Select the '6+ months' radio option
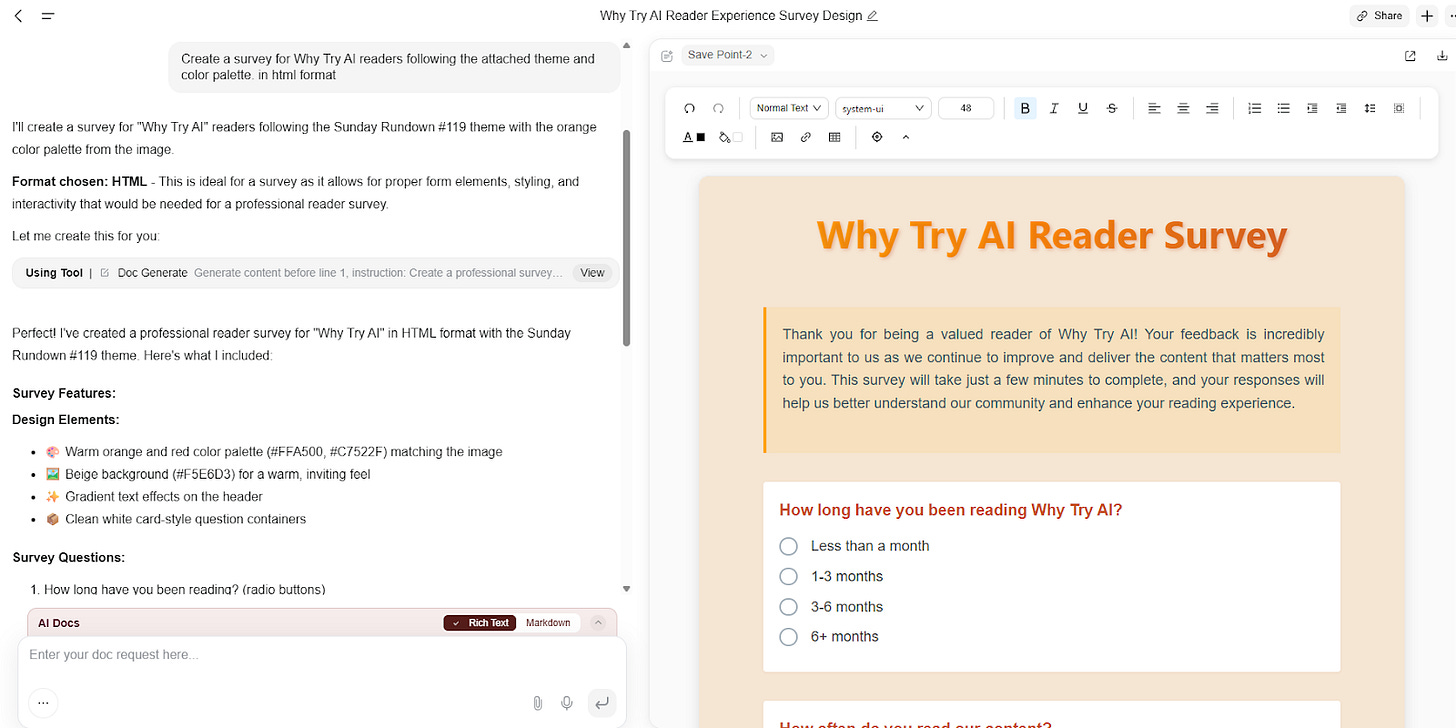This screenshot has width=1456, height=728. tap(788, 636)
